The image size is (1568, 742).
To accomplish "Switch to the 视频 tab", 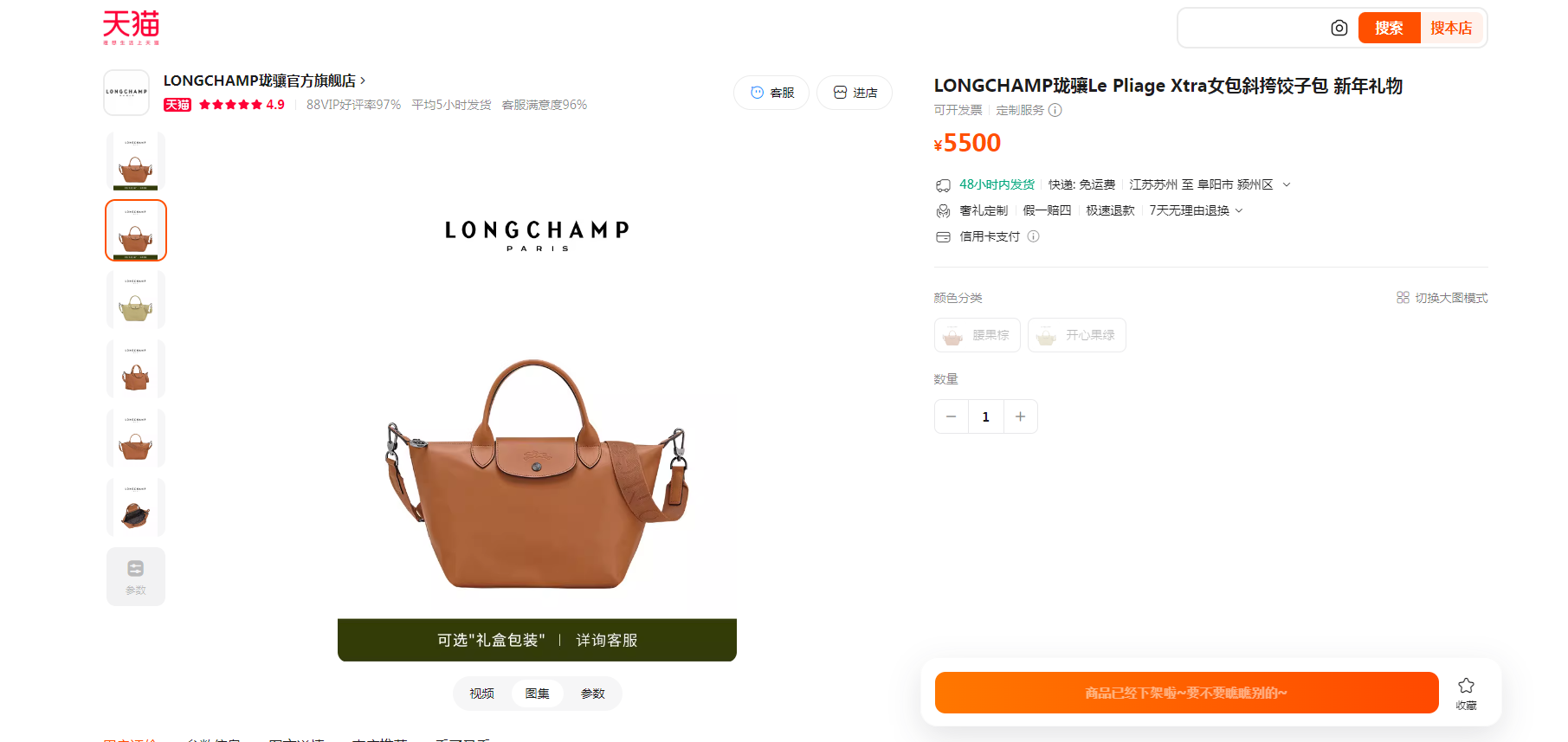I will 482,694.
